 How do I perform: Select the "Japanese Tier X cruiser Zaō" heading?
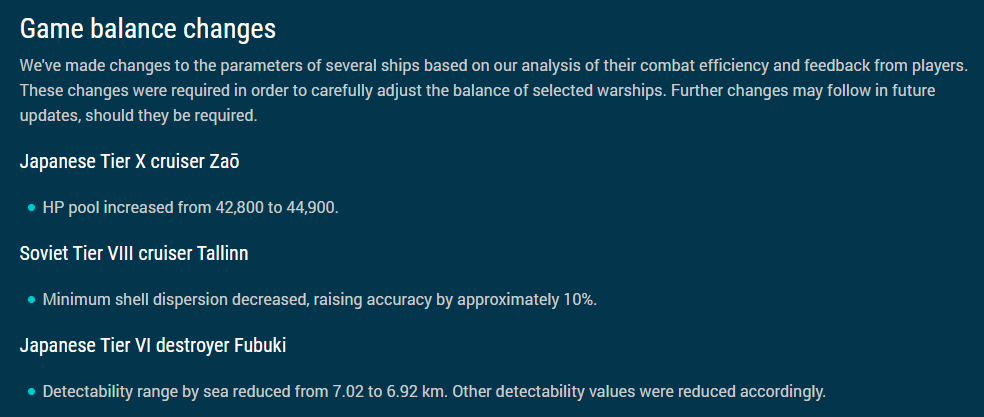point(129,162)
